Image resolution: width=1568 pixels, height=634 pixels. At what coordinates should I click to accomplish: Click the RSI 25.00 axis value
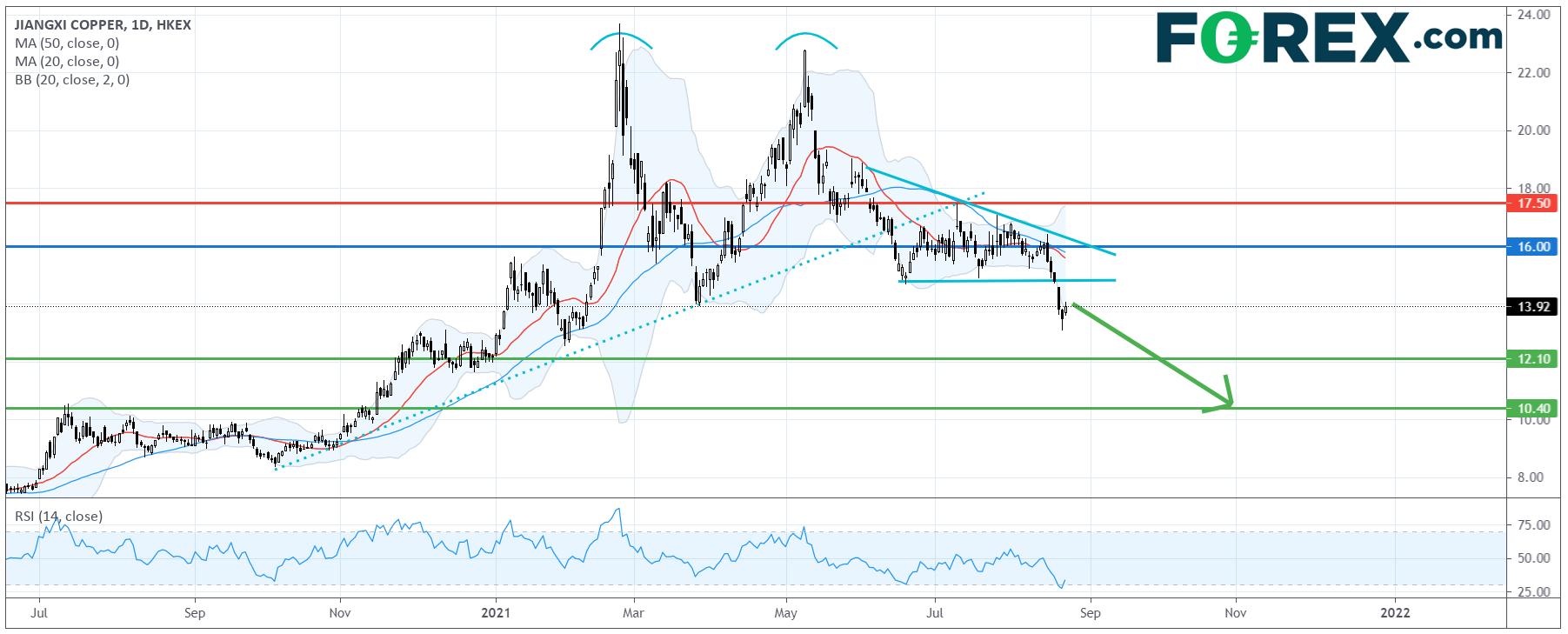1533,592
